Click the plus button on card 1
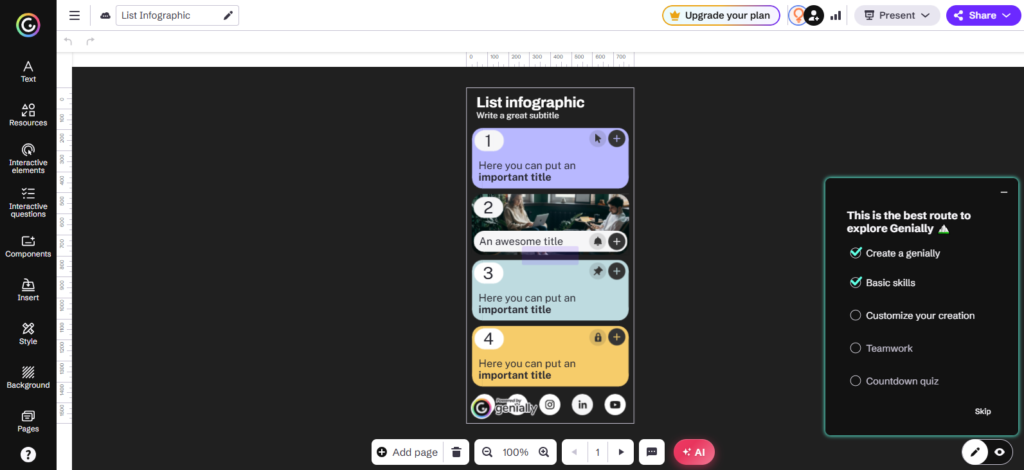Viewport: 1024px width, 470px height. tap(616, 138)
